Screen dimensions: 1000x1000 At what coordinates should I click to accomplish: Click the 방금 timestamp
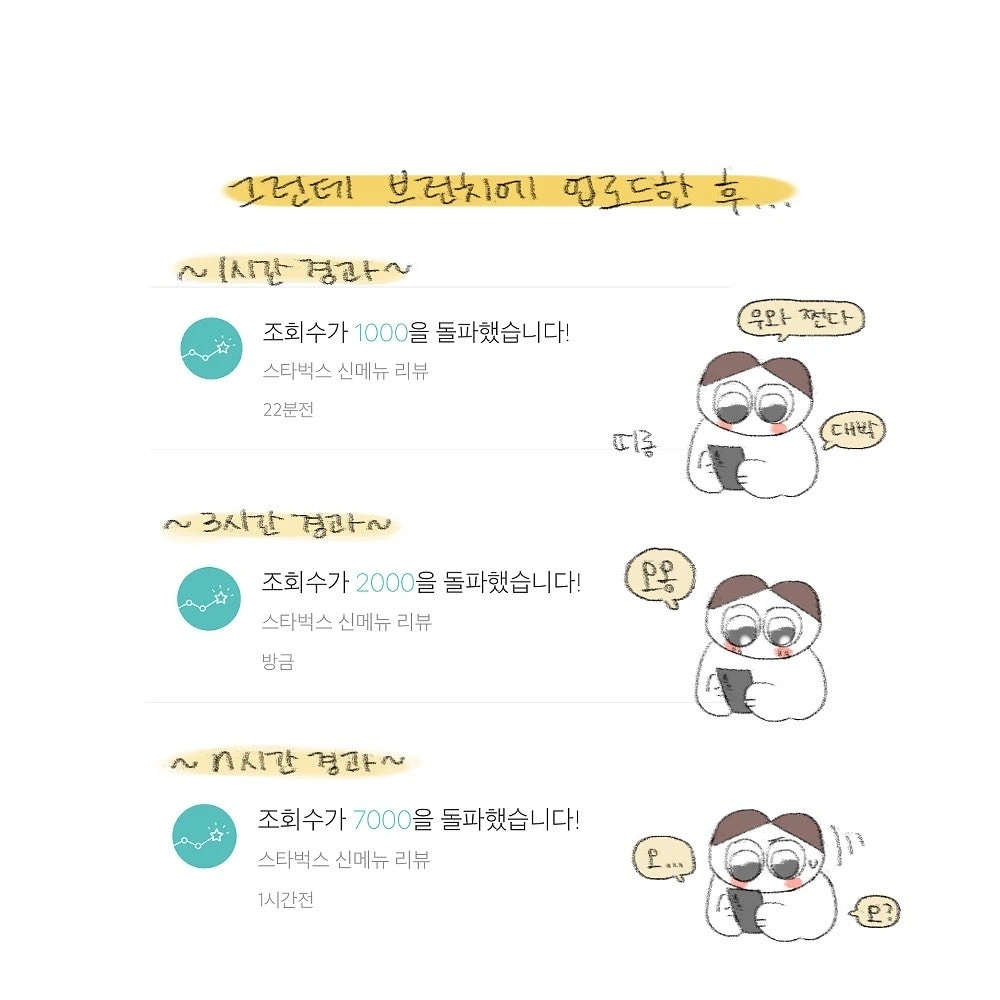tap(277, 661)
